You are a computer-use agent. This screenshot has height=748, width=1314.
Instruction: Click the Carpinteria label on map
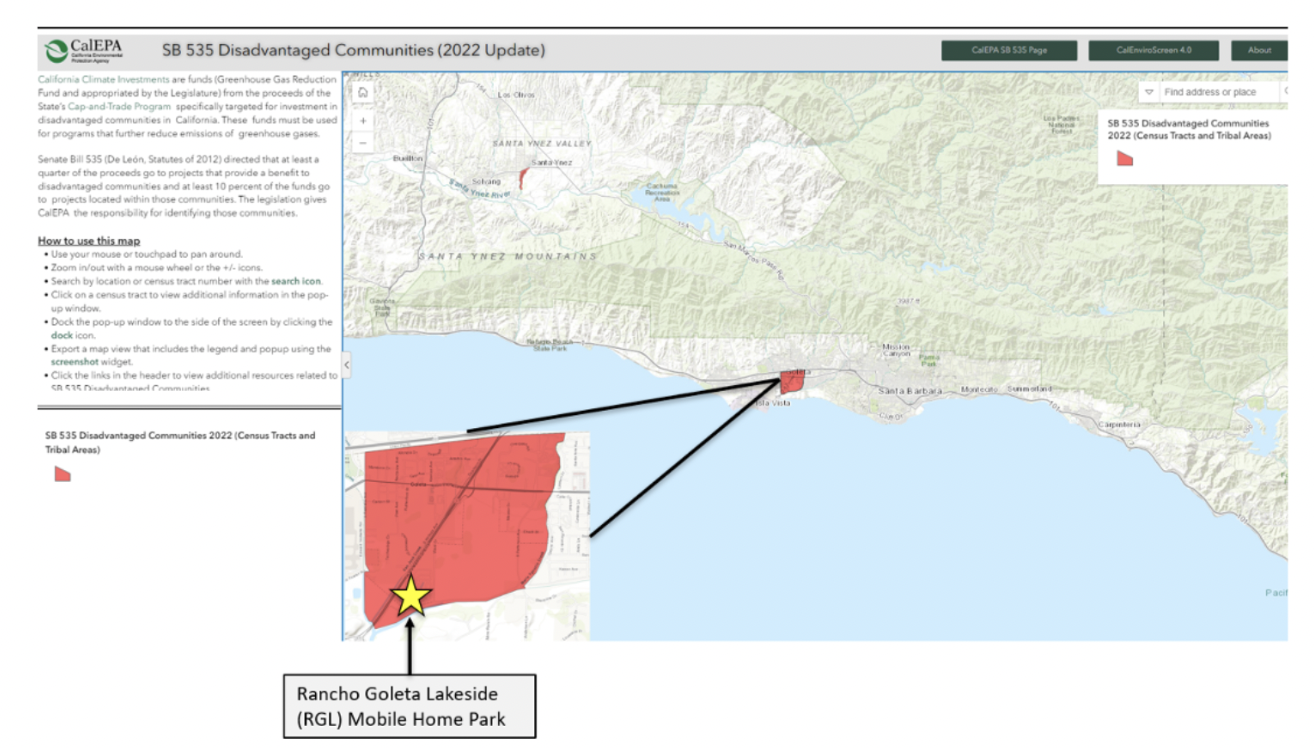(x=1118, y=424)
